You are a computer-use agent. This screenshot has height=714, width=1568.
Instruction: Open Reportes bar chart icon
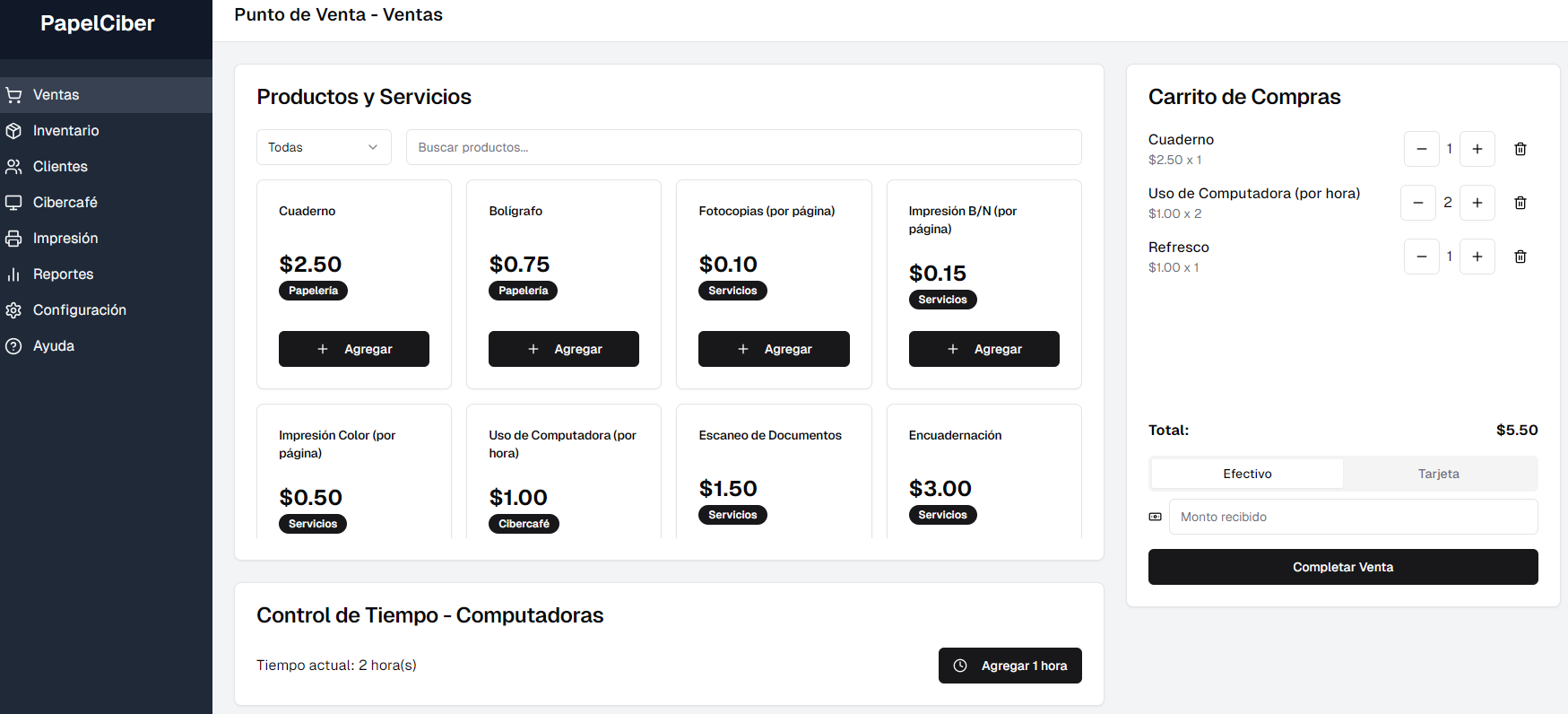point(13,274)
